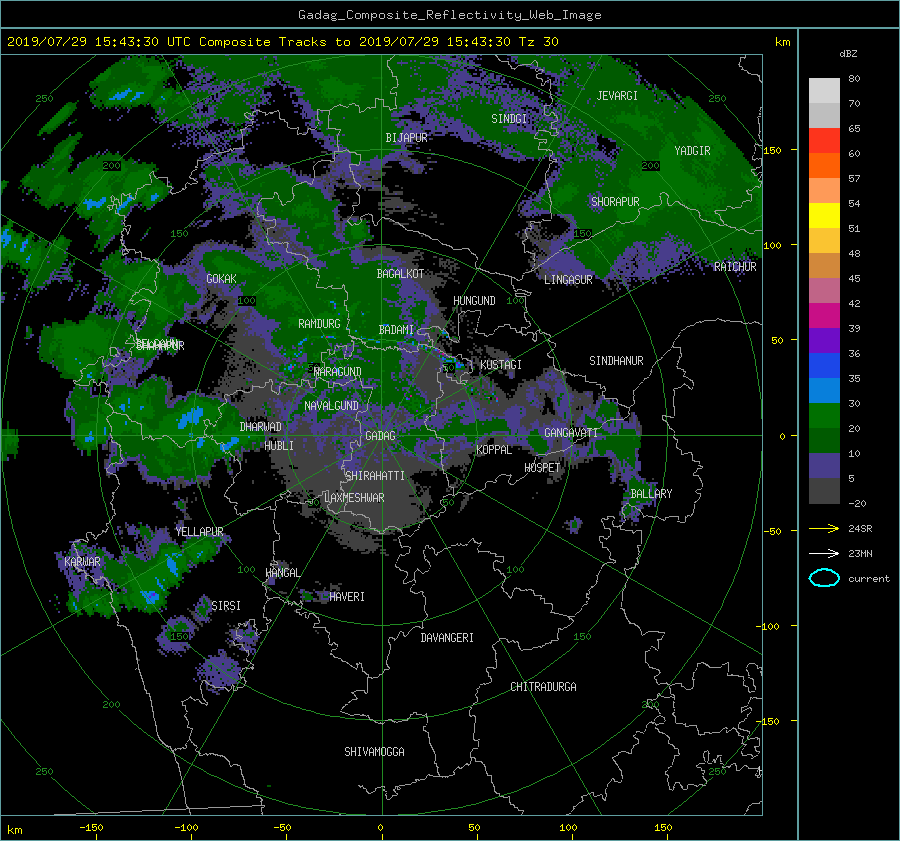Click the GOKAK city label

(x=221, y=279)
